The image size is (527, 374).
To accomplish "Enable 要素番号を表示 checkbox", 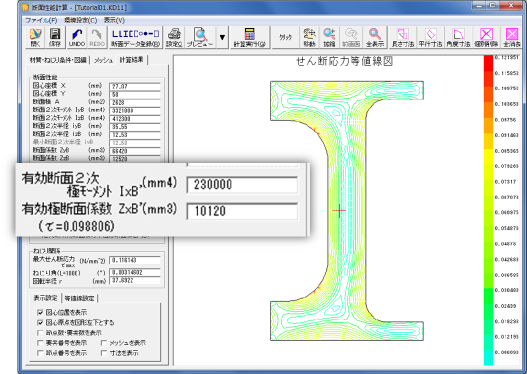I will tap(40, 343).
